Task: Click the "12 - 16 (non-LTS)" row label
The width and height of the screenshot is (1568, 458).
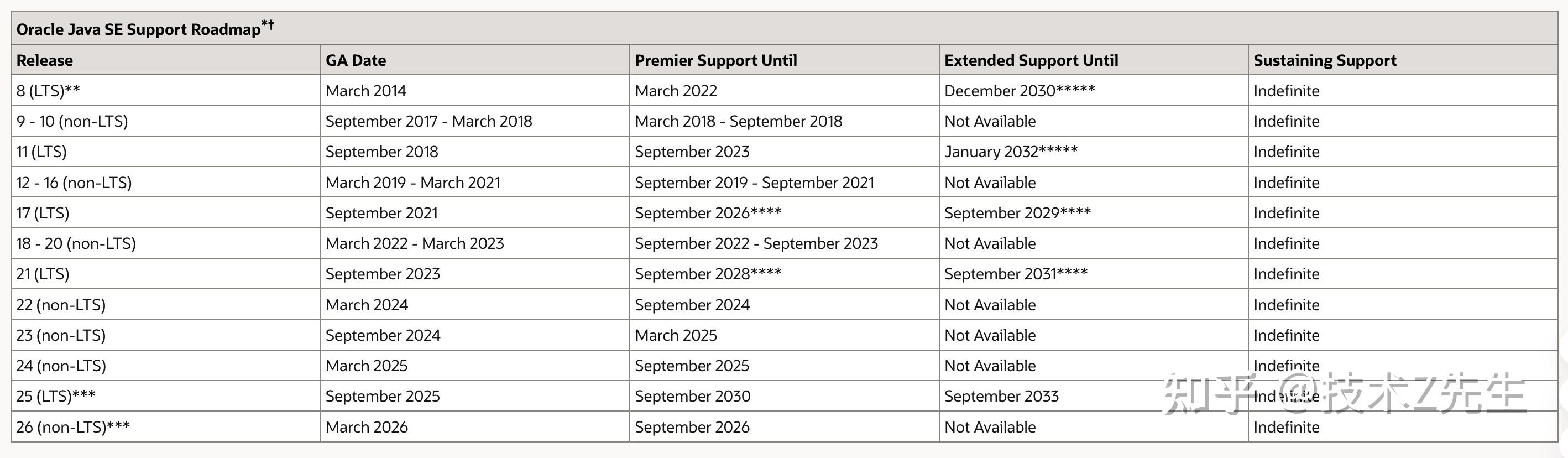Action: (x=74, y=183)
